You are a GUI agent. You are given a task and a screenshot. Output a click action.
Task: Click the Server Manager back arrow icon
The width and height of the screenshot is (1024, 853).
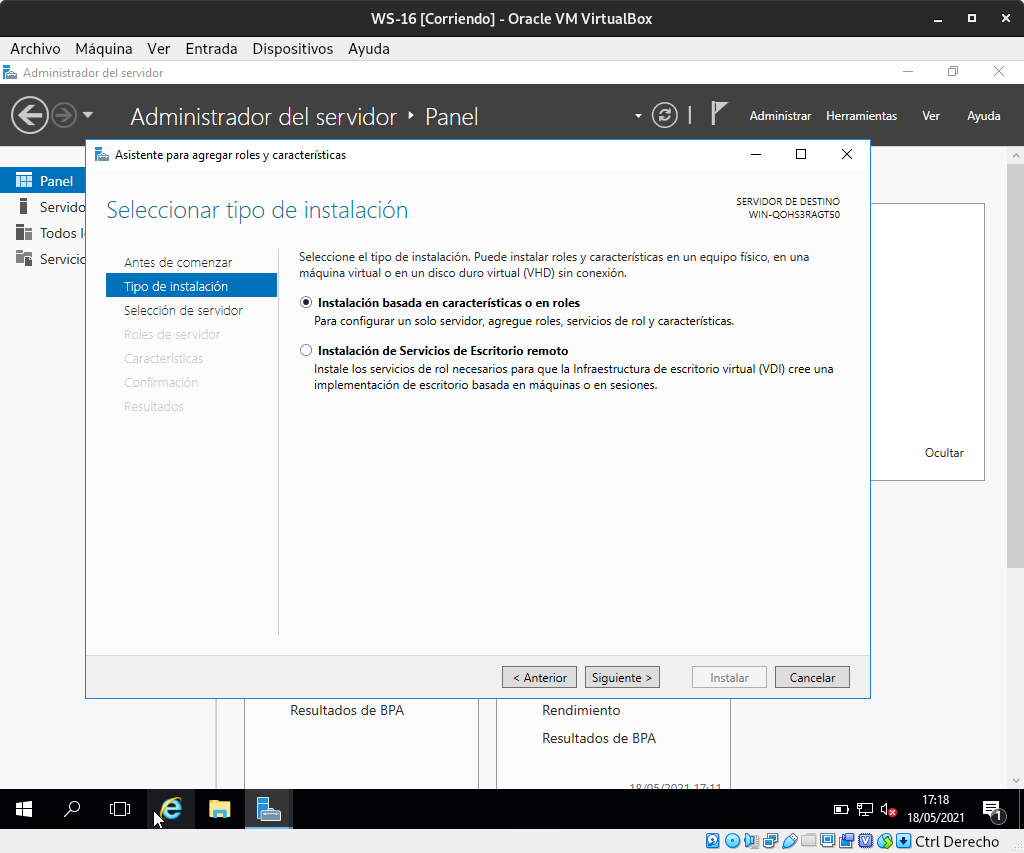(x=30, y=116)
